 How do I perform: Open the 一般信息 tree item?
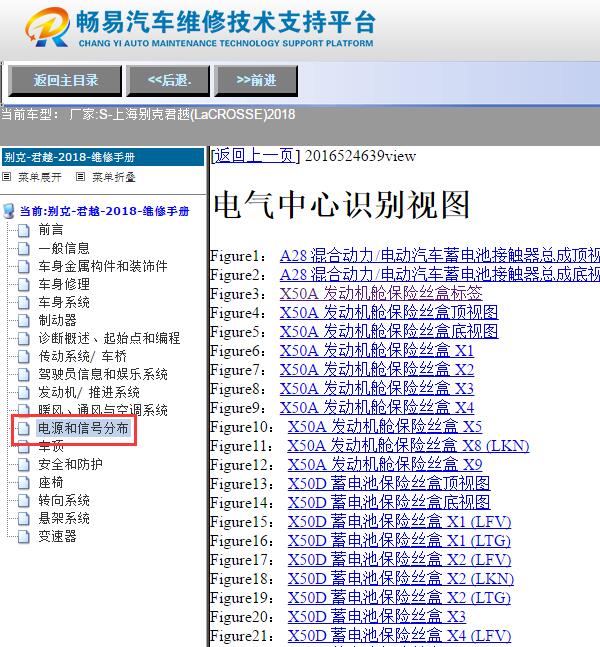pyautogui.click(x=64, y=248)
